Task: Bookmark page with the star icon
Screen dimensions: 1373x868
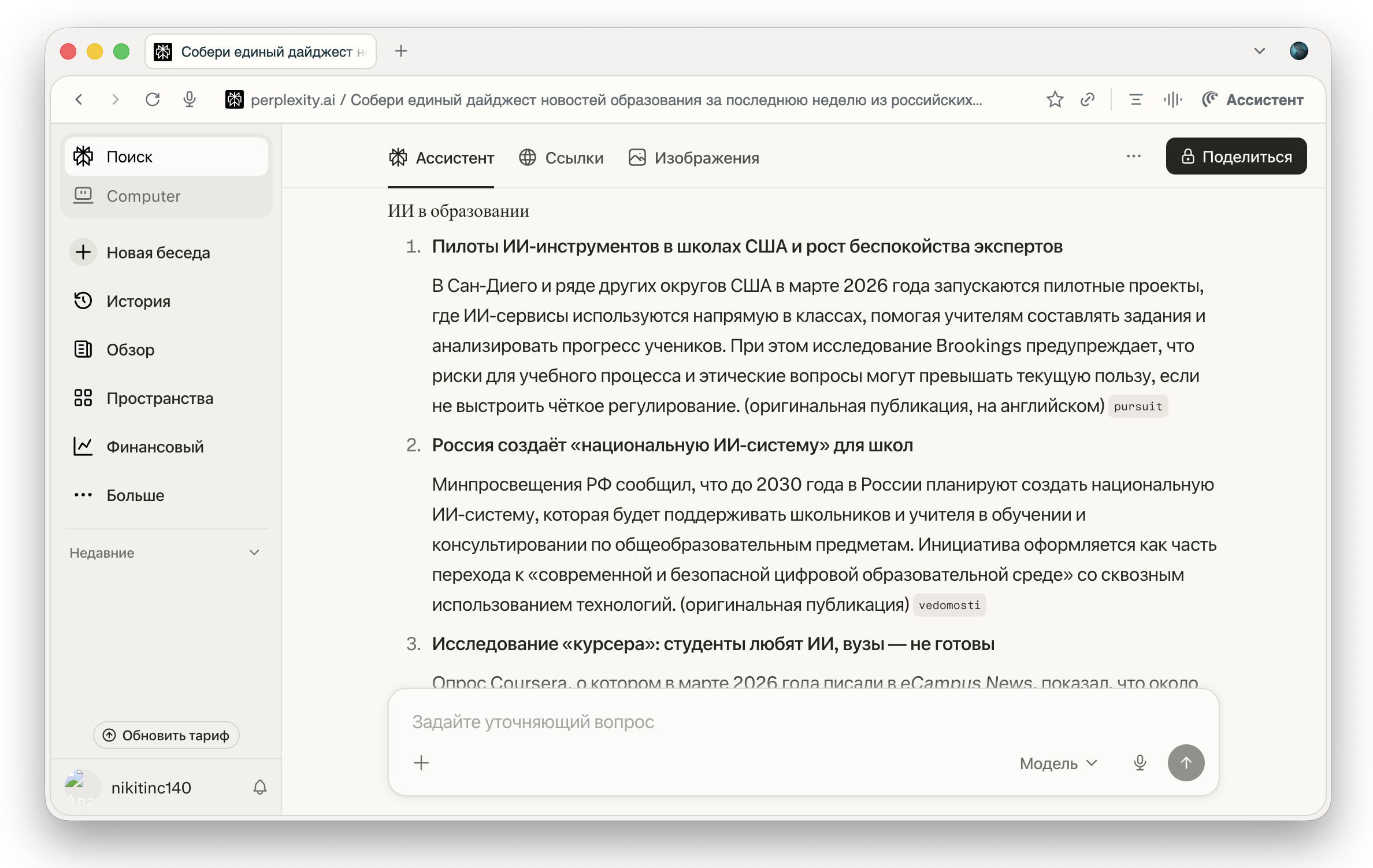Action: [1055, 99]
